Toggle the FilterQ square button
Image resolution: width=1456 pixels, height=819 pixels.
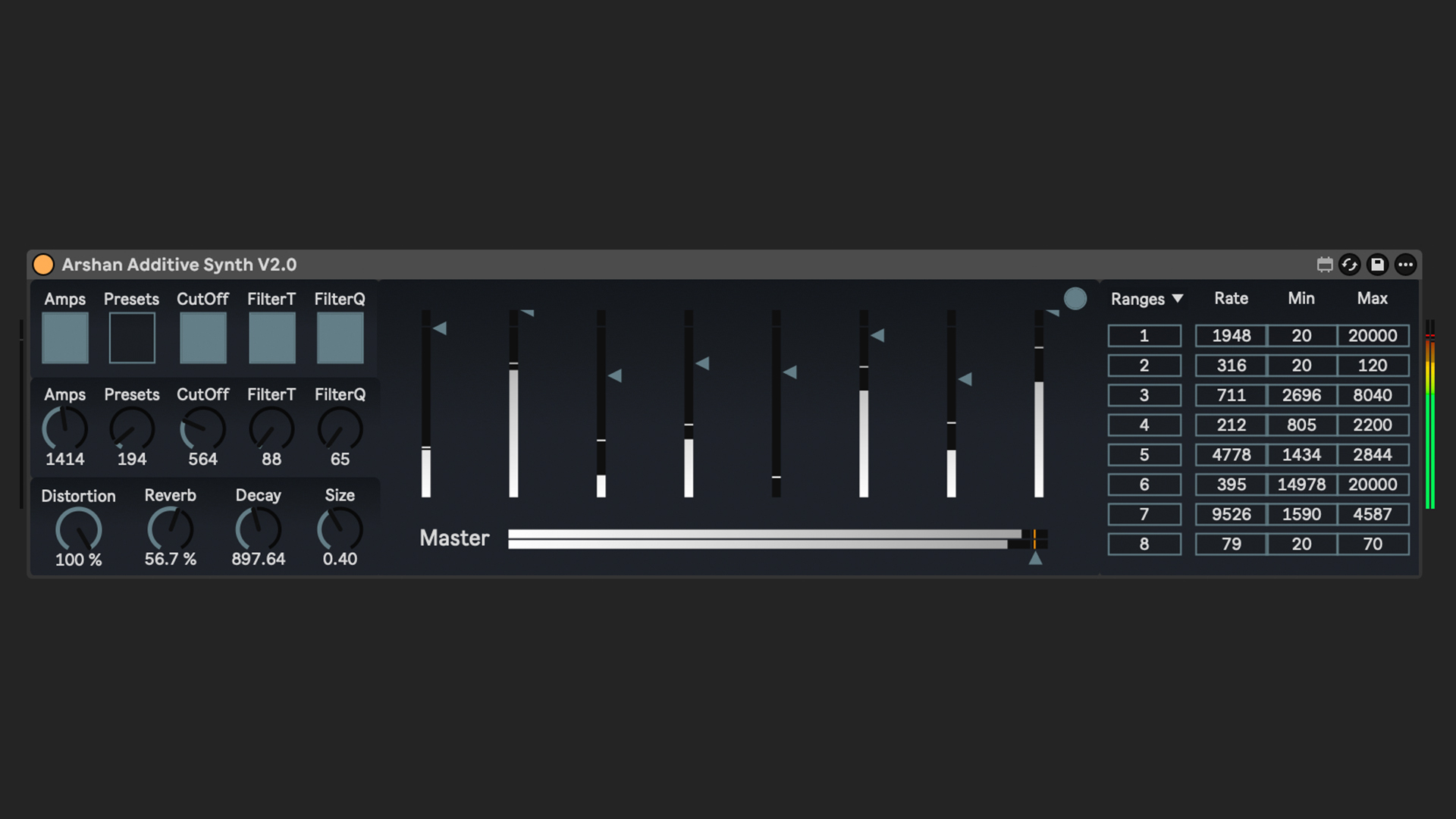(340, 338)
